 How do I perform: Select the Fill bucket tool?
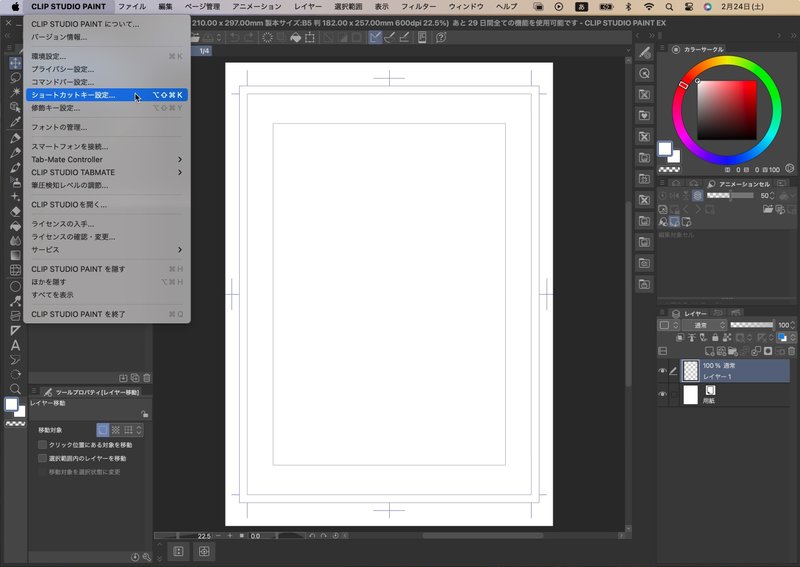coord(15,226)
